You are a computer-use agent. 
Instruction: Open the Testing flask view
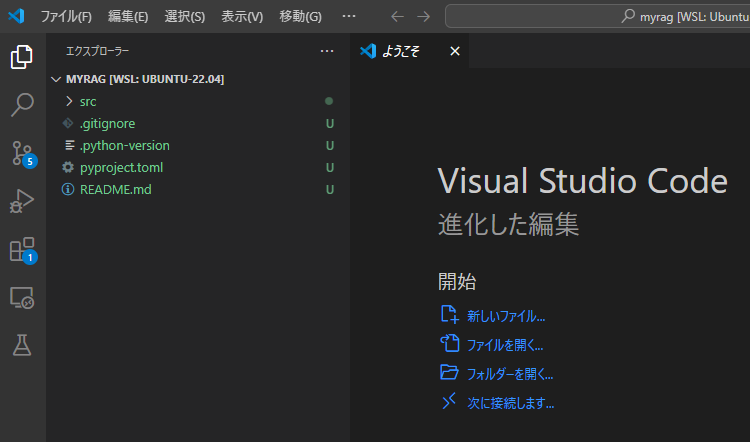tap(22, 345)
